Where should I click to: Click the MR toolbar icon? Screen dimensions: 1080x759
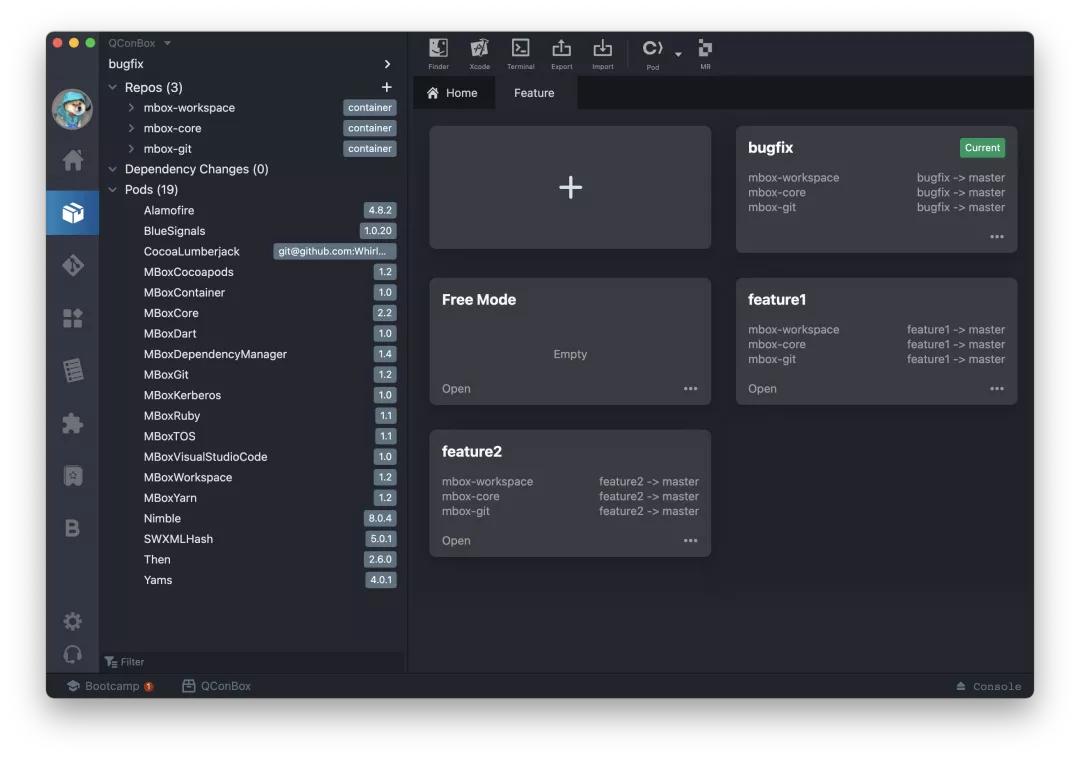705,52
